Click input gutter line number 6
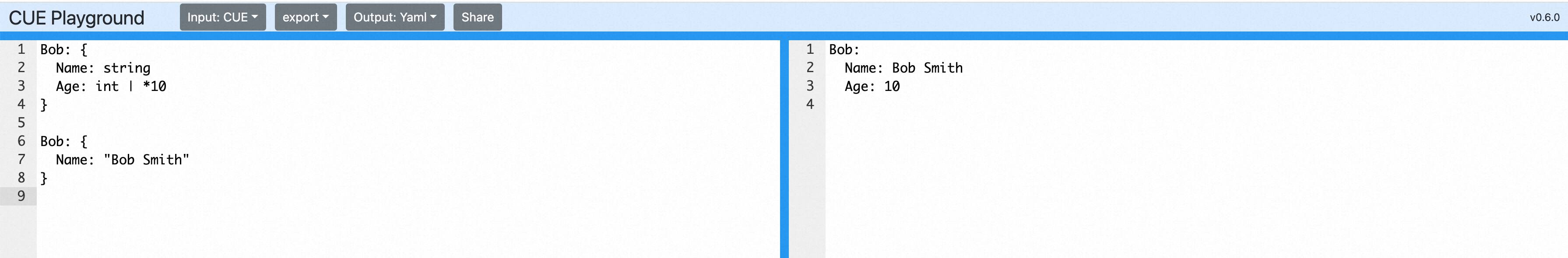 [21, 141]
